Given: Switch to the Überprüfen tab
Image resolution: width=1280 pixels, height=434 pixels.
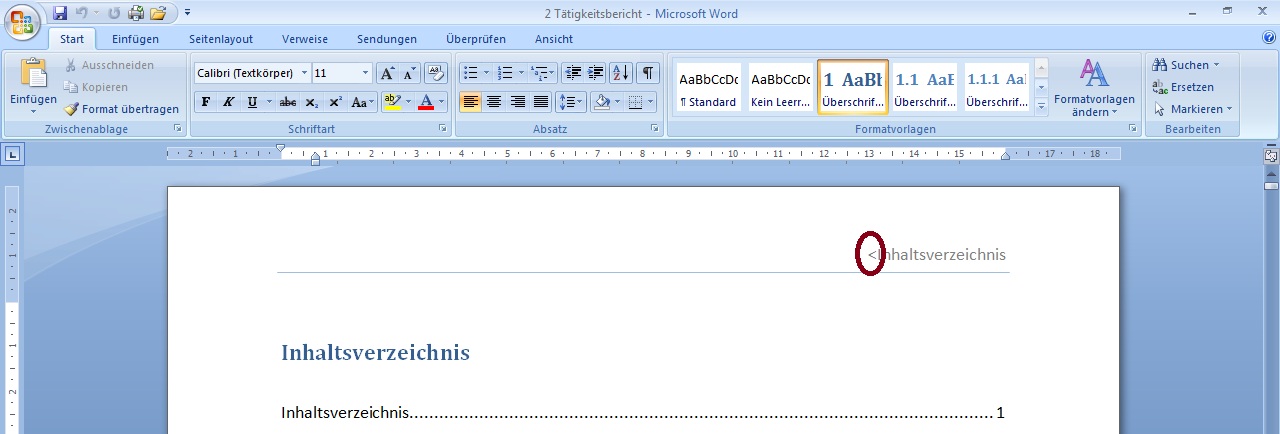Looking at the screenshot, I should 476,39.
